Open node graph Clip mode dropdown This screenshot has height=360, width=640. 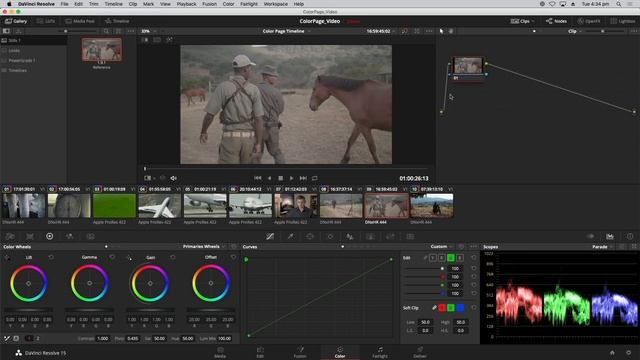(x=575, y=31)
